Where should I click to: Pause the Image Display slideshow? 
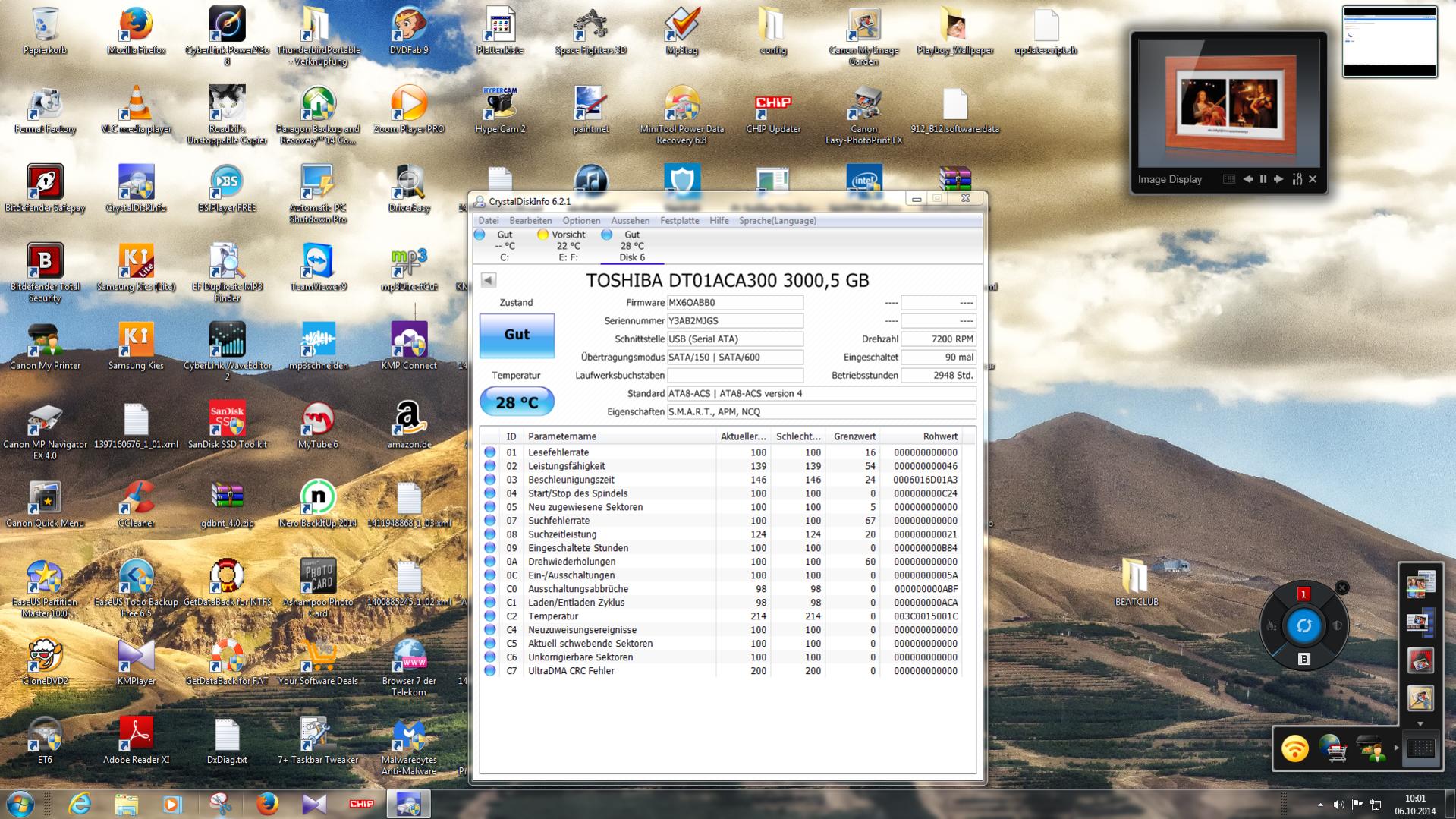tap(1263, 179)
